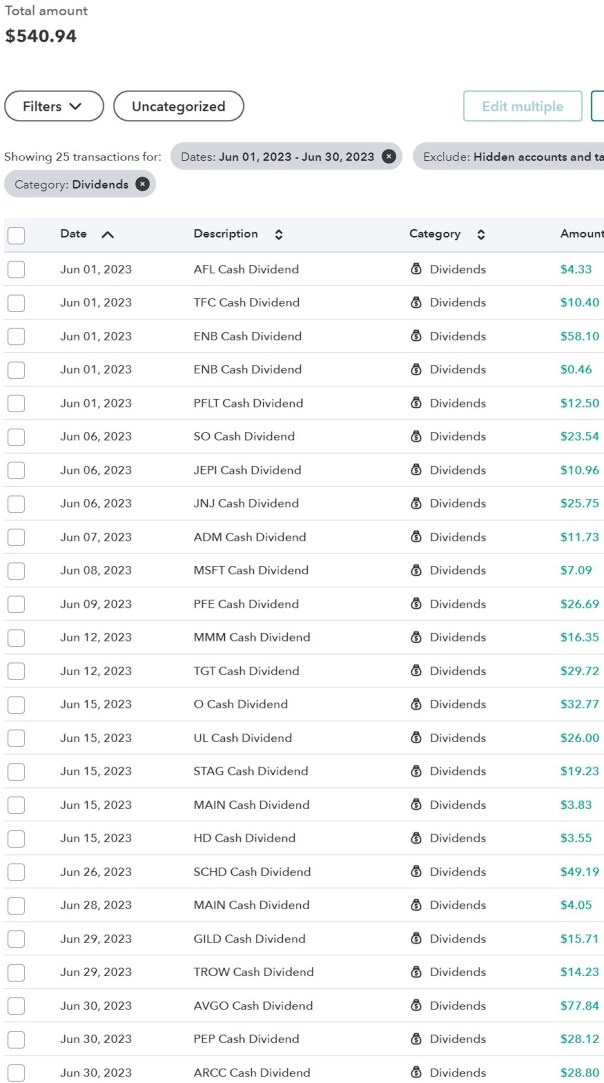Click the Date column header label
The width and height of the screenshot is (604, 1083).
(x=74, y=234)
